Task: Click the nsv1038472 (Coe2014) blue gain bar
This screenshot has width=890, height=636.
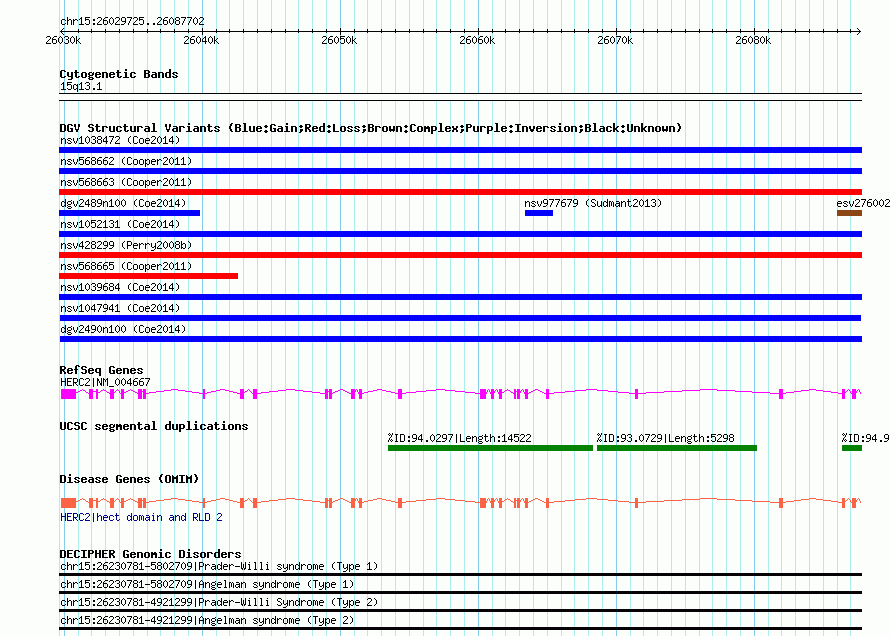Action: [x=460, y=150]
